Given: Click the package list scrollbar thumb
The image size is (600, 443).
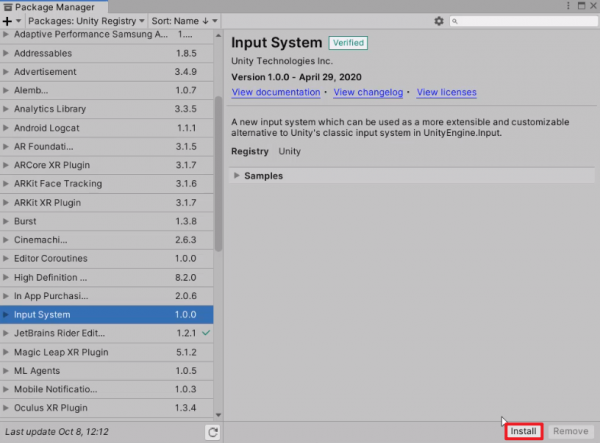Looking at the screenshot, I should click(x=218, y=174).
